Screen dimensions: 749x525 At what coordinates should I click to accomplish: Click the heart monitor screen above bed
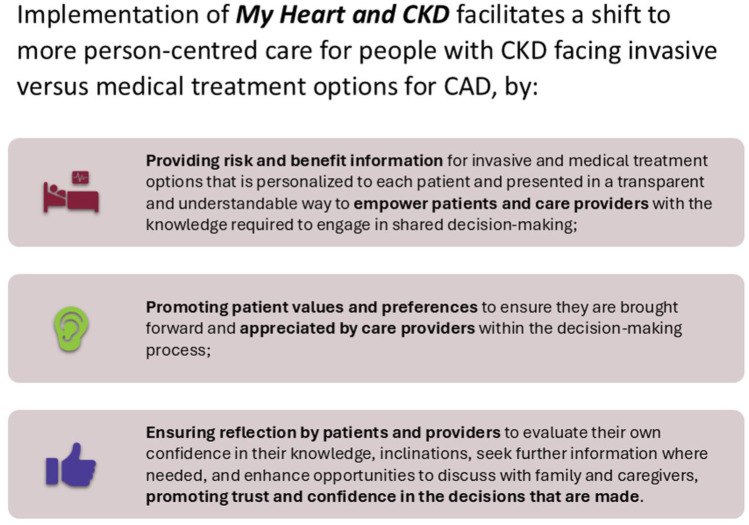(81, 178)
